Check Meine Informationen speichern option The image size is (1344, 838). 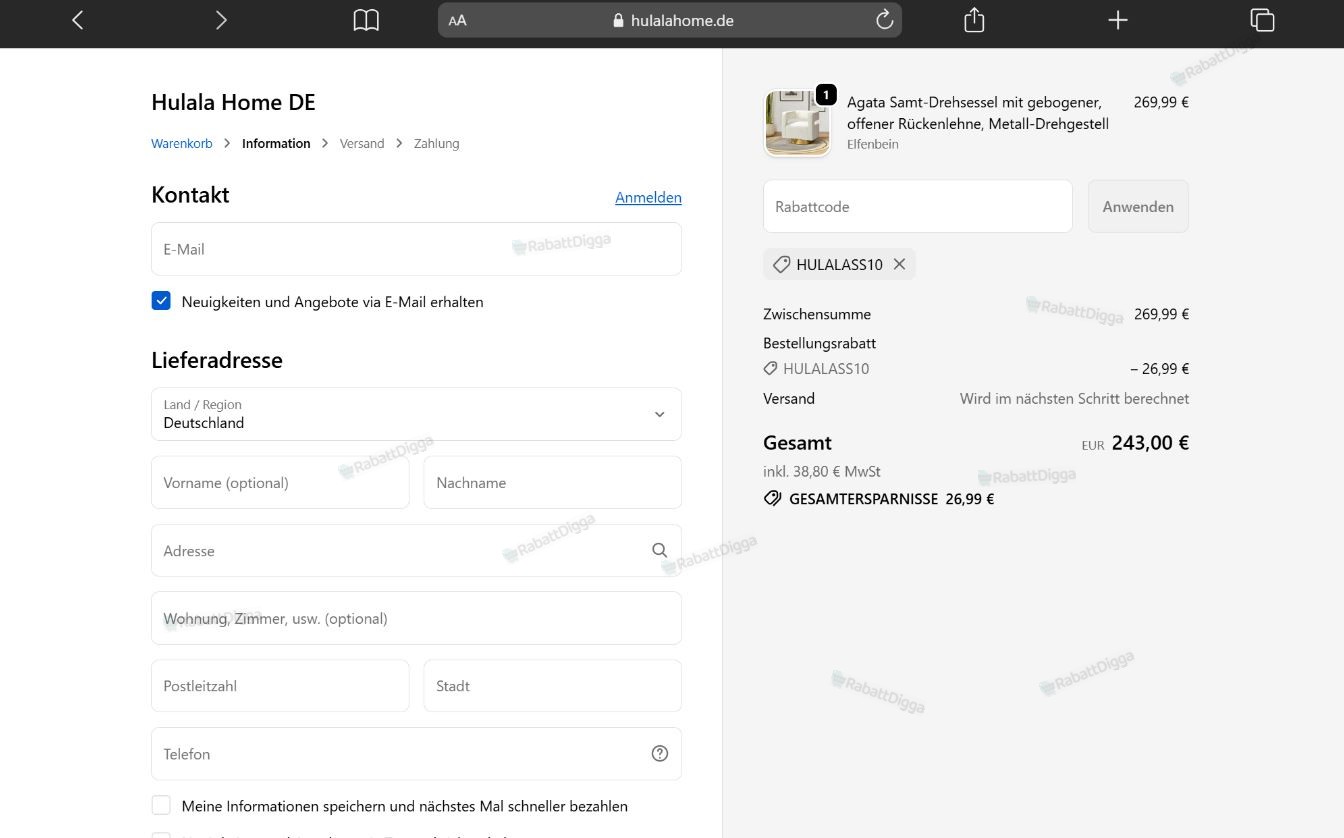(161, 805)
